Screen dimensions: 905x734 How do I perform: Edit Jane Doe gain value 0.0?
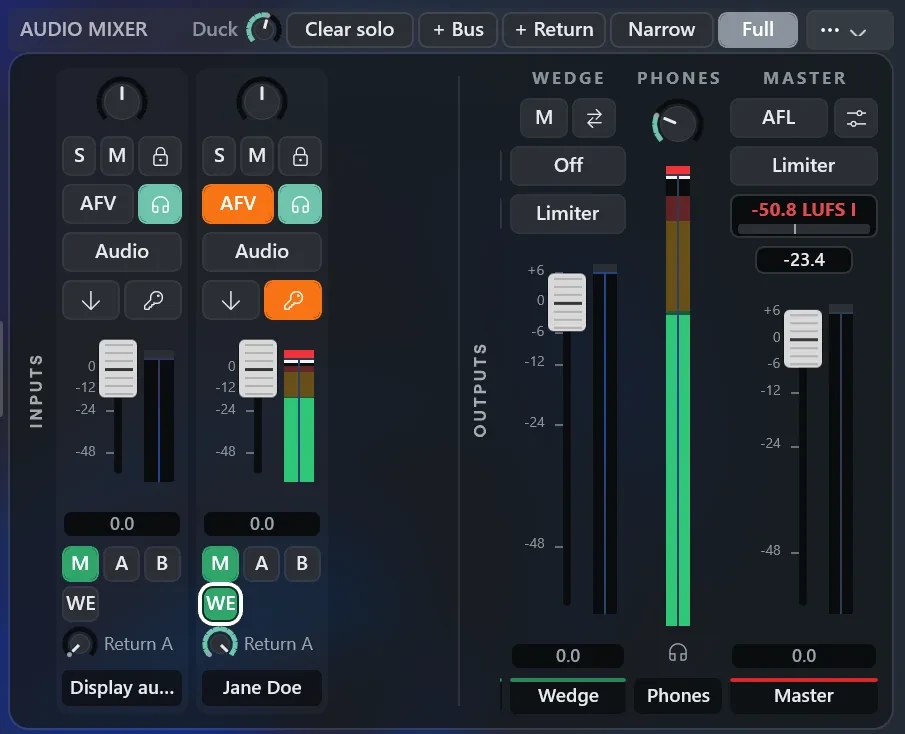click(x=261, y=524)
